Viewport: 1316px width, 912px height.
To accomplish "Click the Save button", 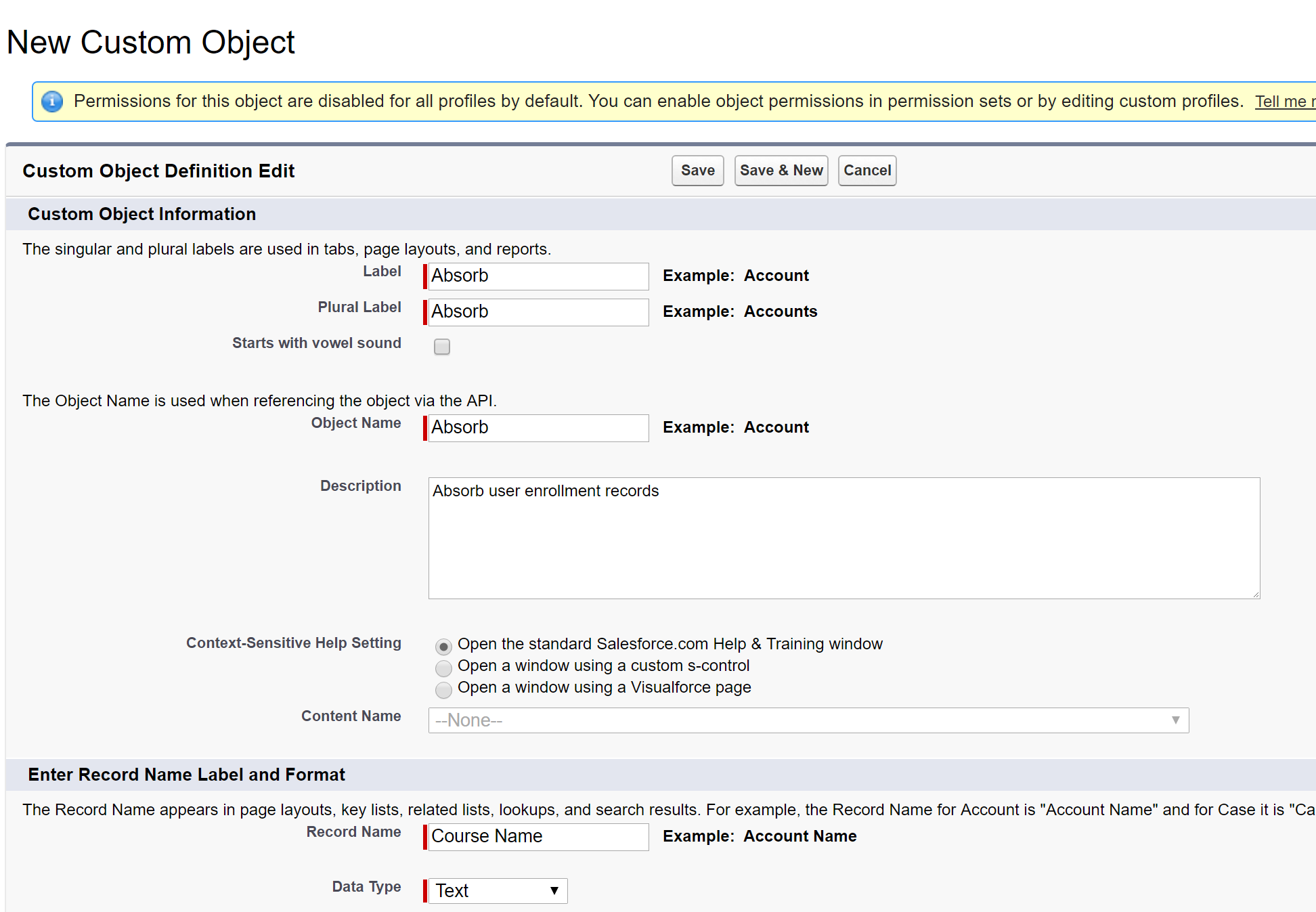I will pyautogui.click(x=697, y=171).
